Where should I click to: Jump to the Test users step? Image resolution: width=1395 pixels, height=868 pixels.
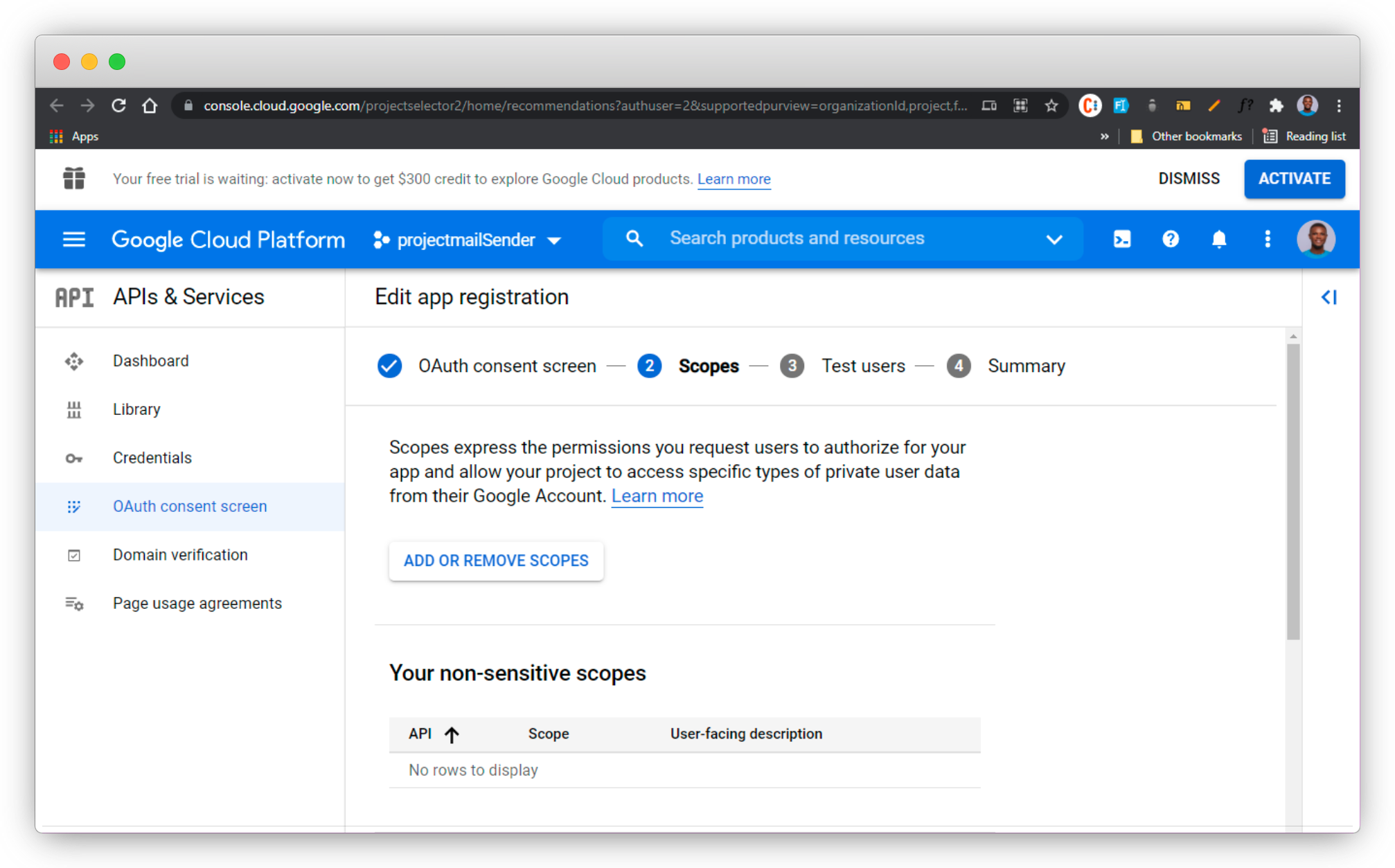pos(842,366)
